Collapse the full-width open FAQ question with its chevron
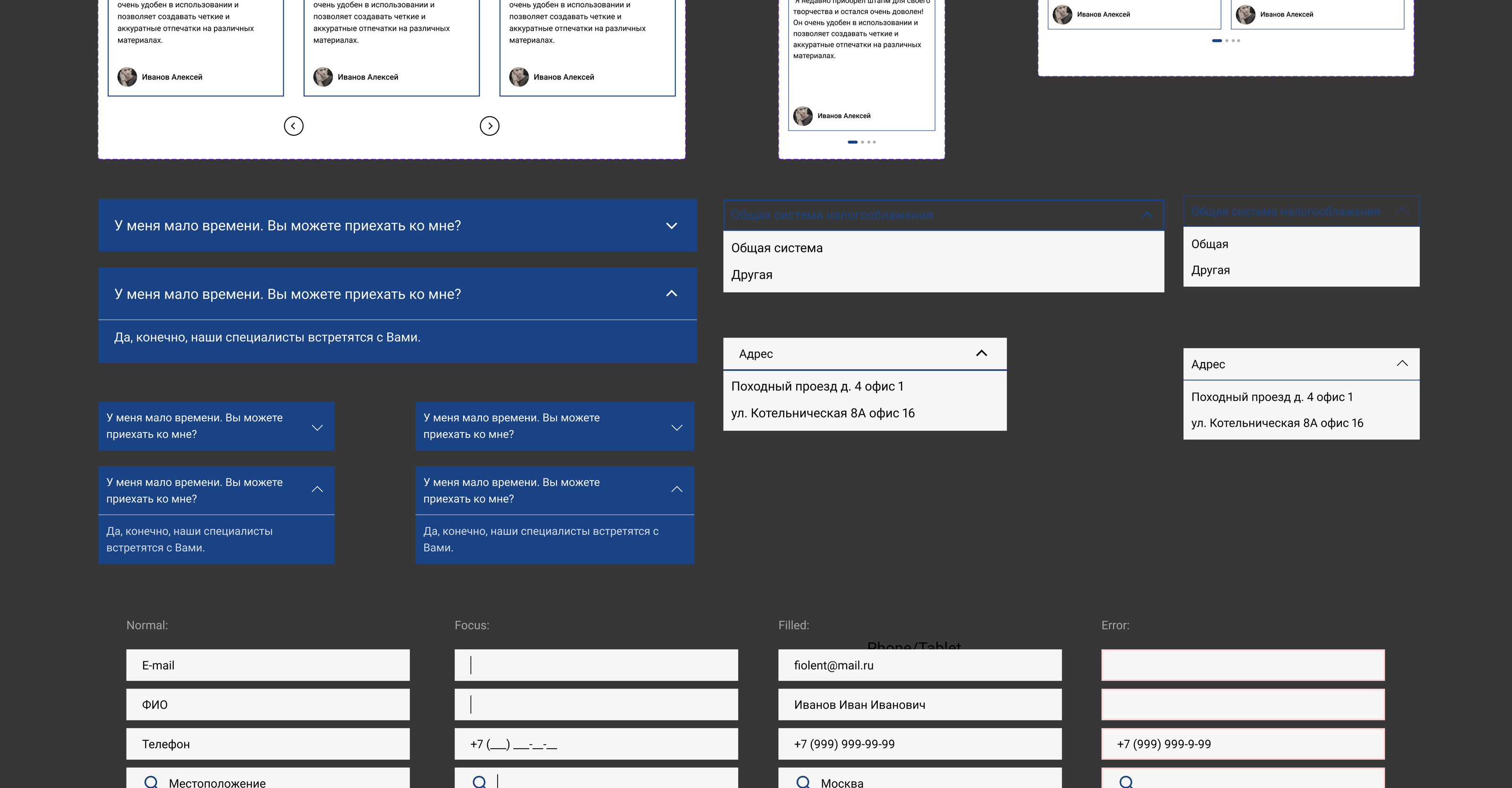 pyautogui.click(x=671, y=294)
